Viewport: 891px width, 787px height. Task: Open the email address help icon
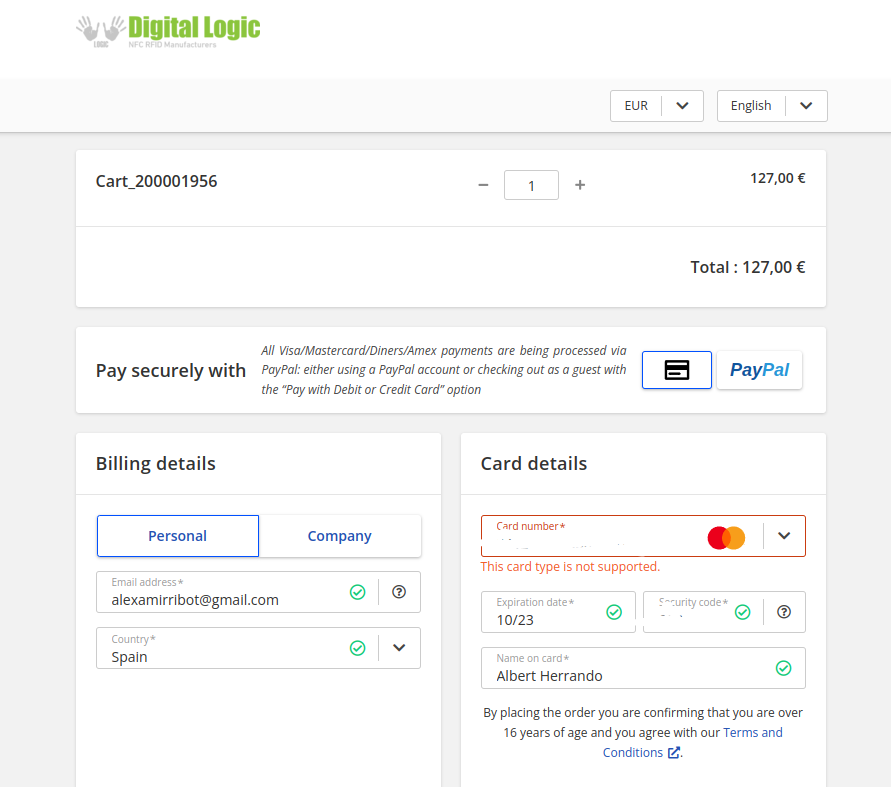(399, 592)
